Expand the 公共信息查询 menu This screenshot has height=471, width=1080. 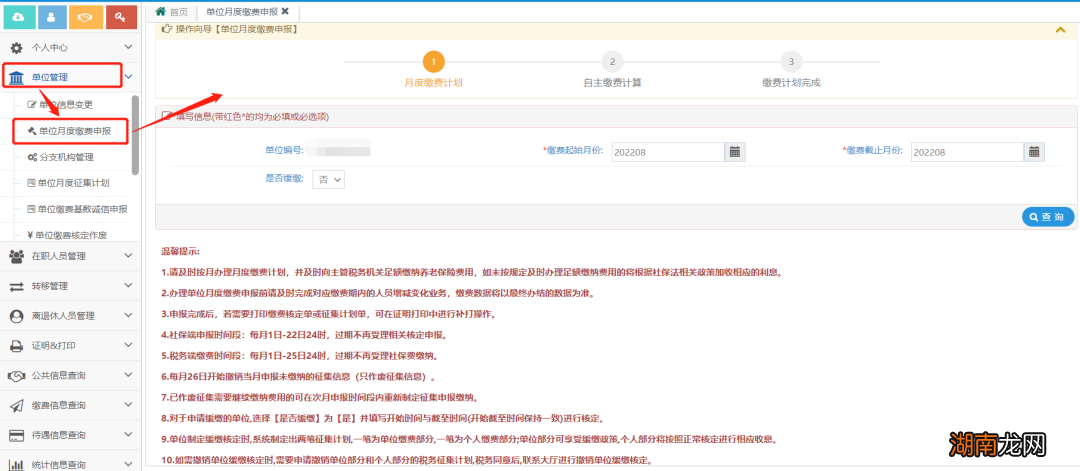(x=127, y=375)
